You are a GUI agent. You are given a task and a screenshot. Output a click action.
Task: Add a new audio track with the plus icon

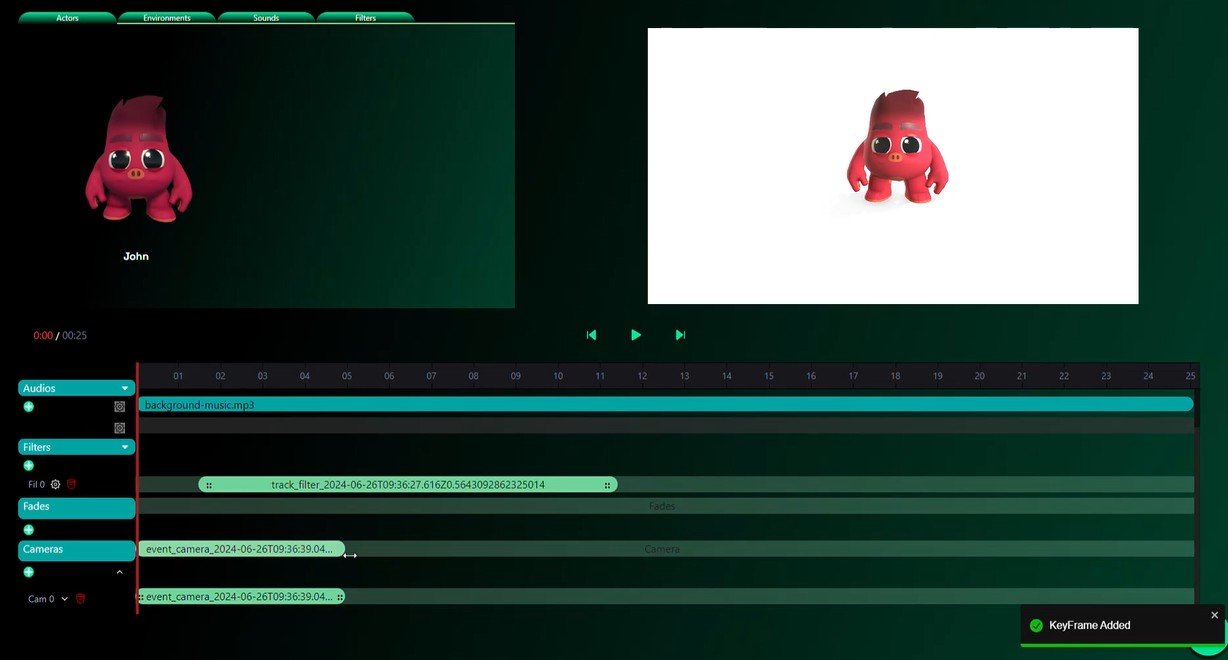click(x=29, y=407)
